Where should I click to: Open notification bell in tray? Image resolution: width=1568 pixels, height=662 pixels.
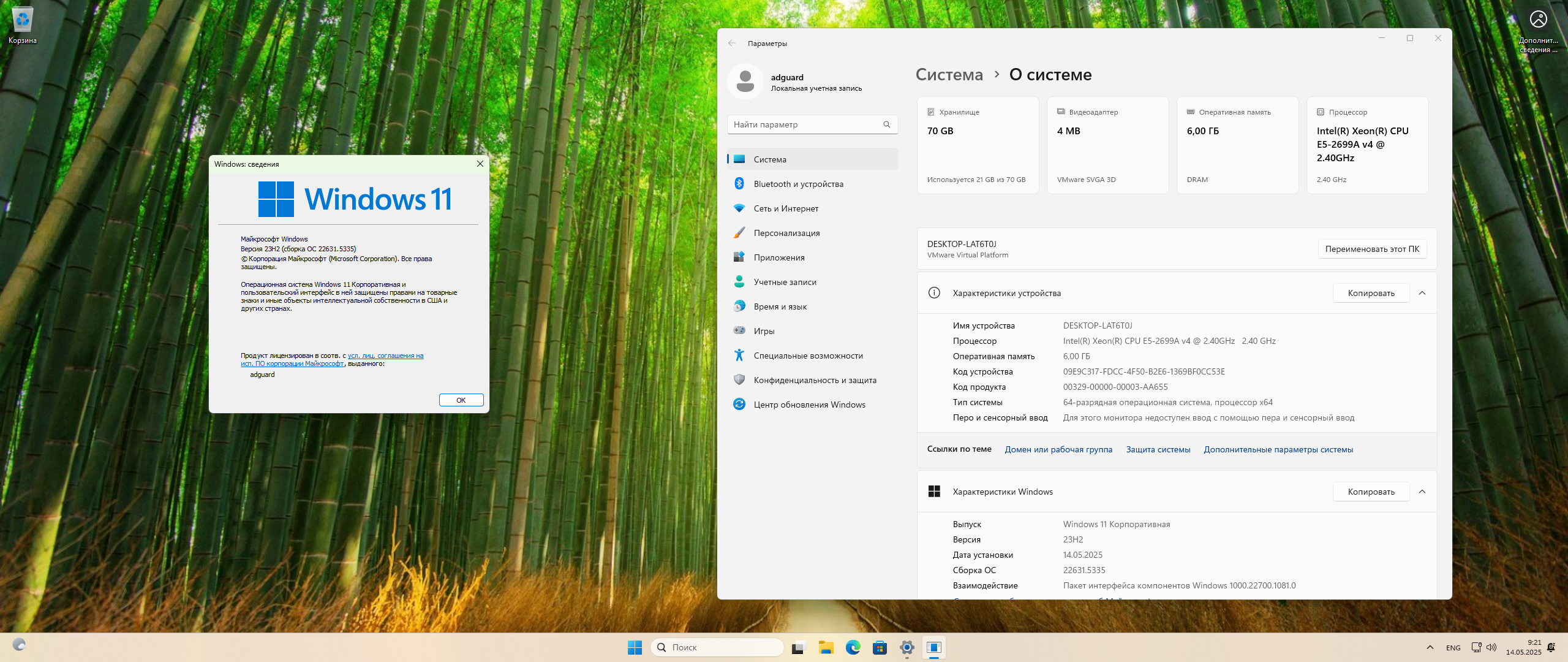coord(1551,647)
